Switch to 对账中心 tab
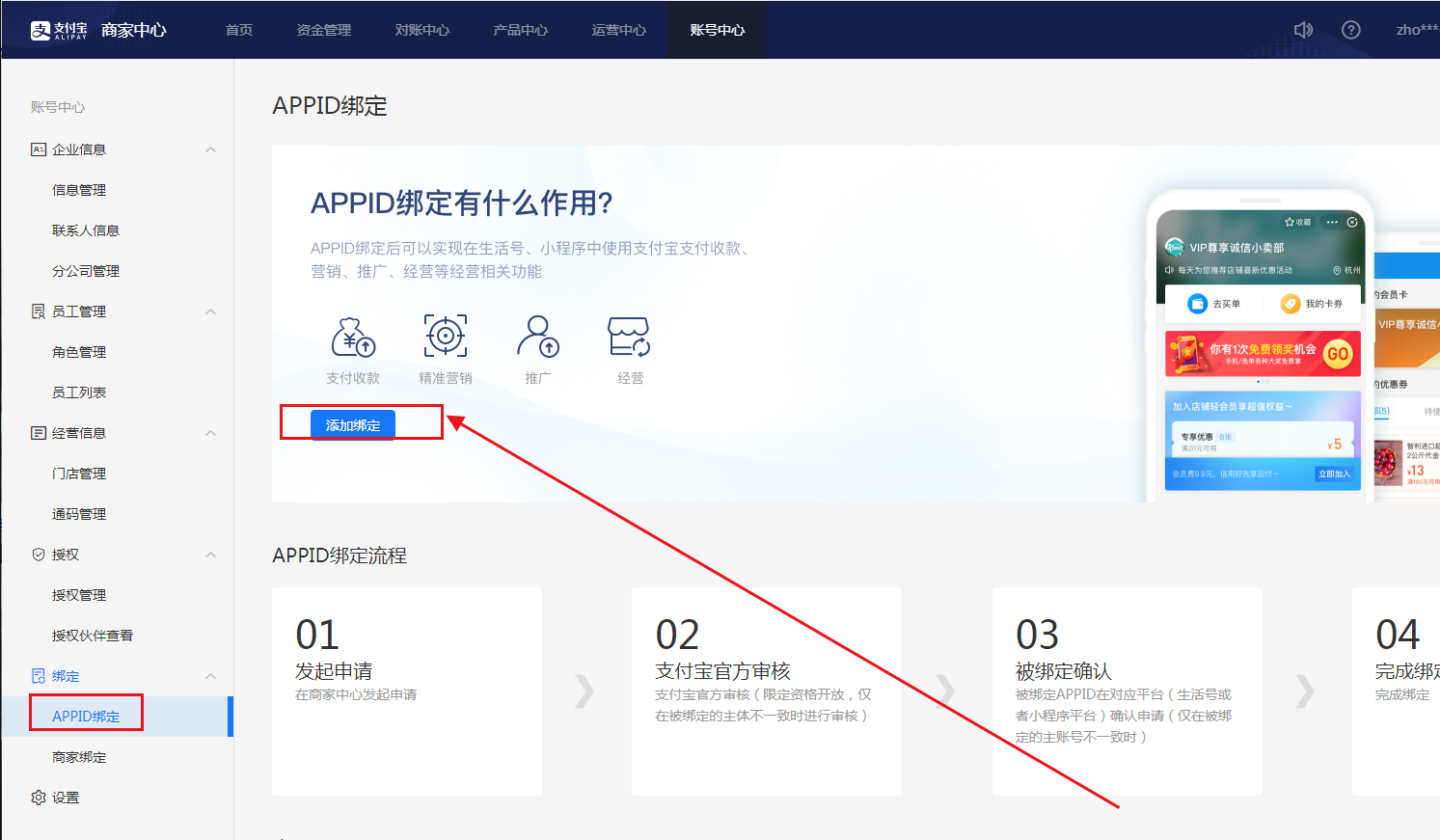This screenshot has width=1440, height=840. click(x=422, y=30)
